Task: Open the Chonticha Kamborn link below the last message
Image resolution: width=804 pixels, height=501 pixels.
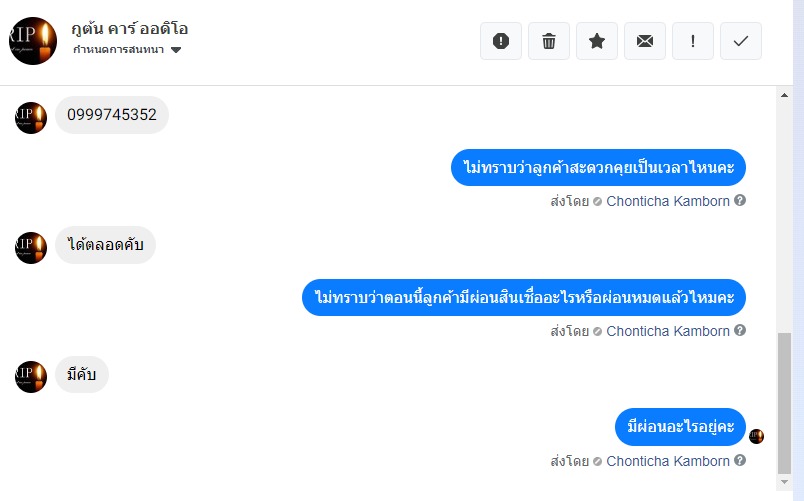Action: tap(668, 461)
